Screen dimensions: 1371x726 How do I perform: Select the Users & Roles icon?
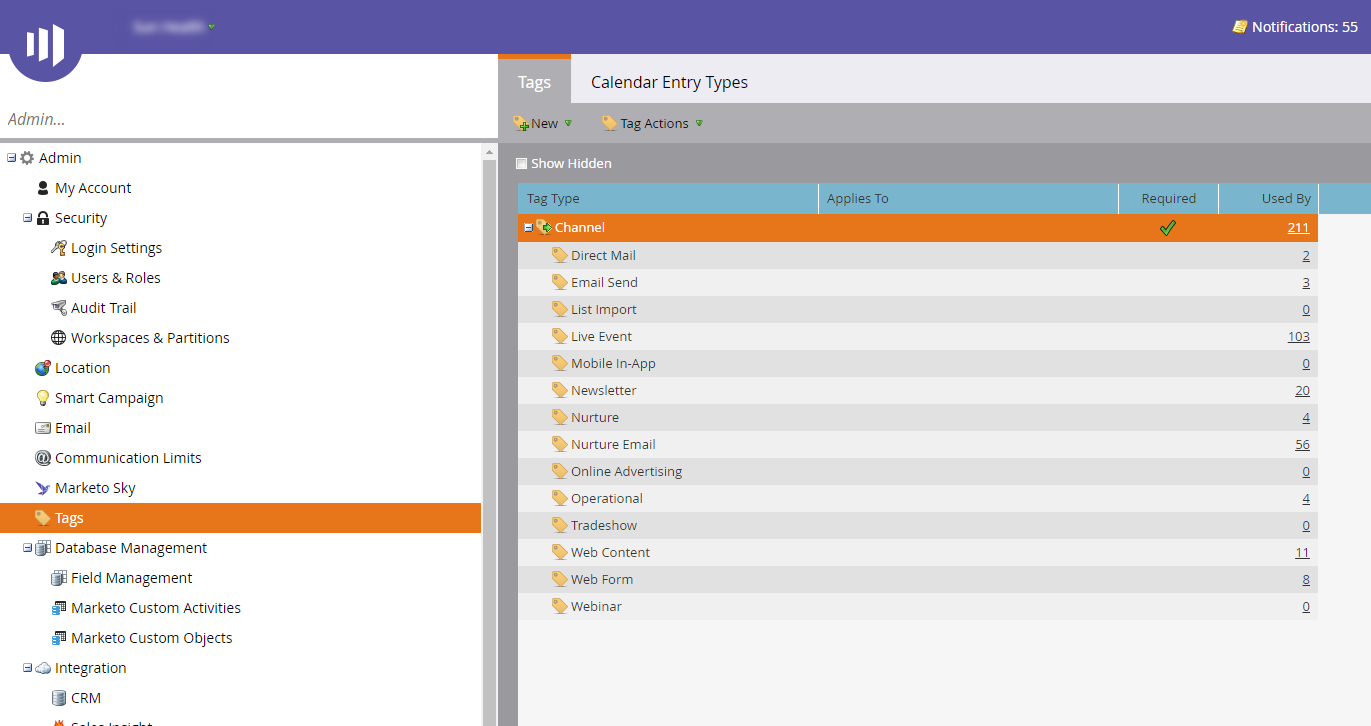click(x=58, y=278)
